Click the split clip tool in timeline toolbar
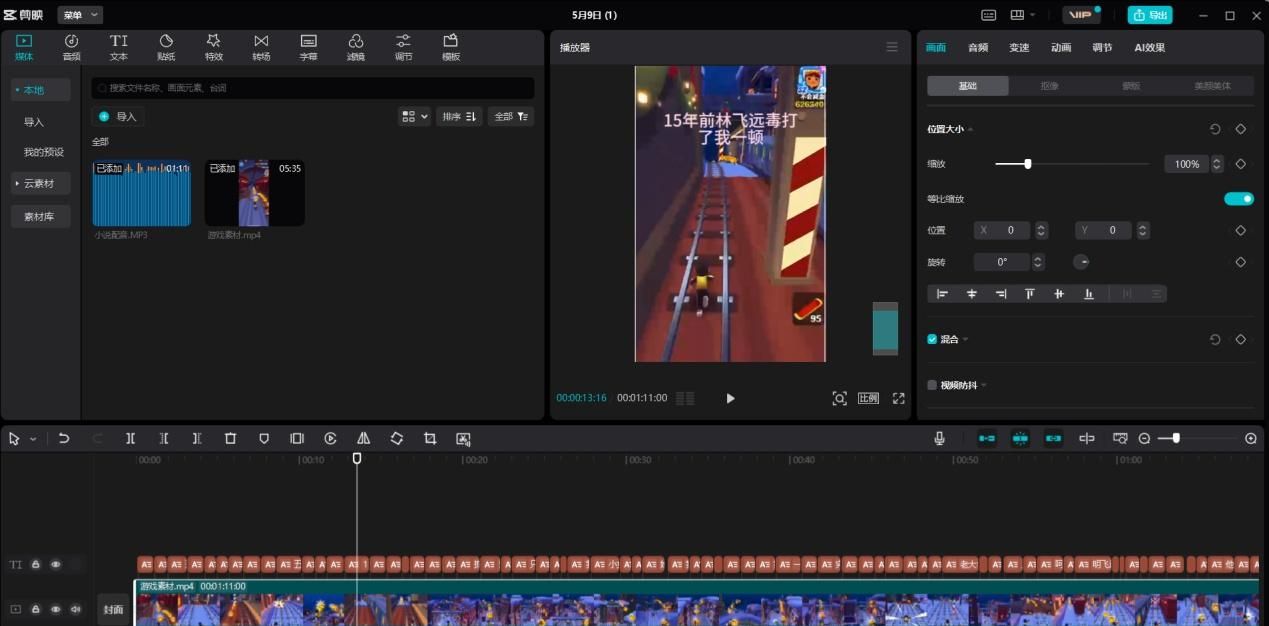The width and height of the screenshot is (1269, 626). pos(130,439)
